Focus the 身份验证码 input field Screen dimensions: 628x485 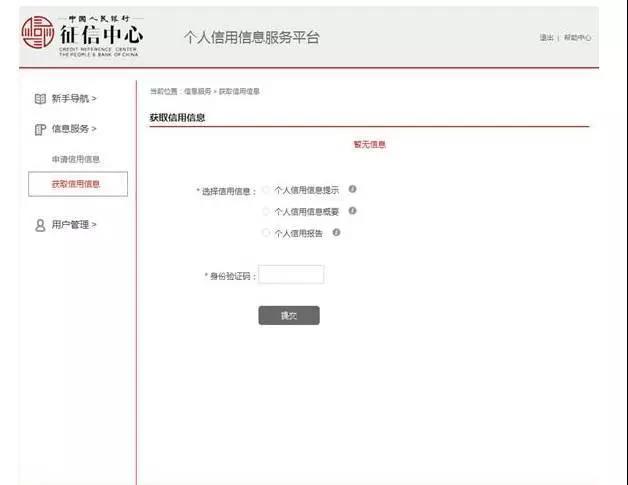coord(291,275)
